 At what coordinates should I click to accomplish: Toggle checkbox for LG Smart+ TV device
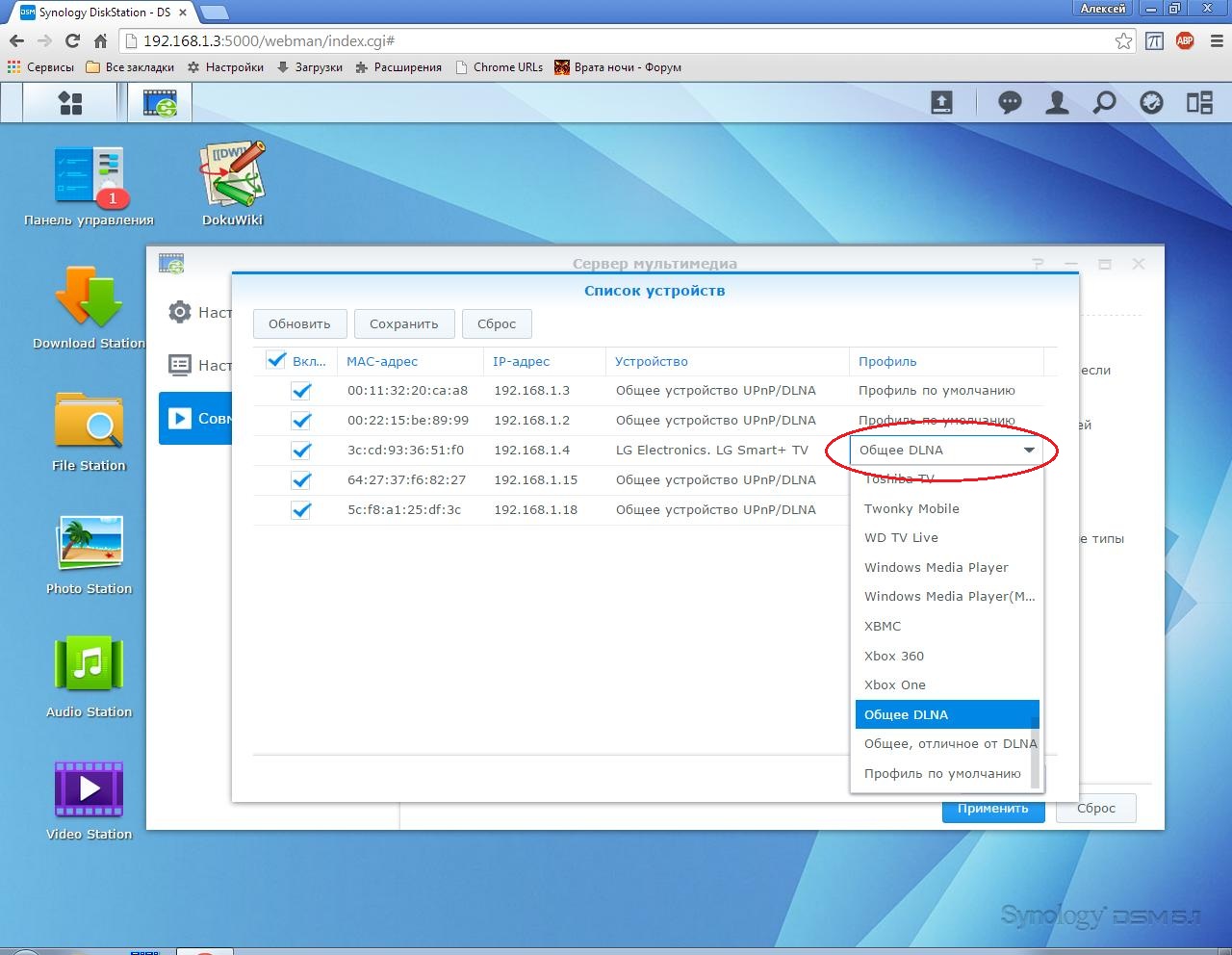point(301,451)
